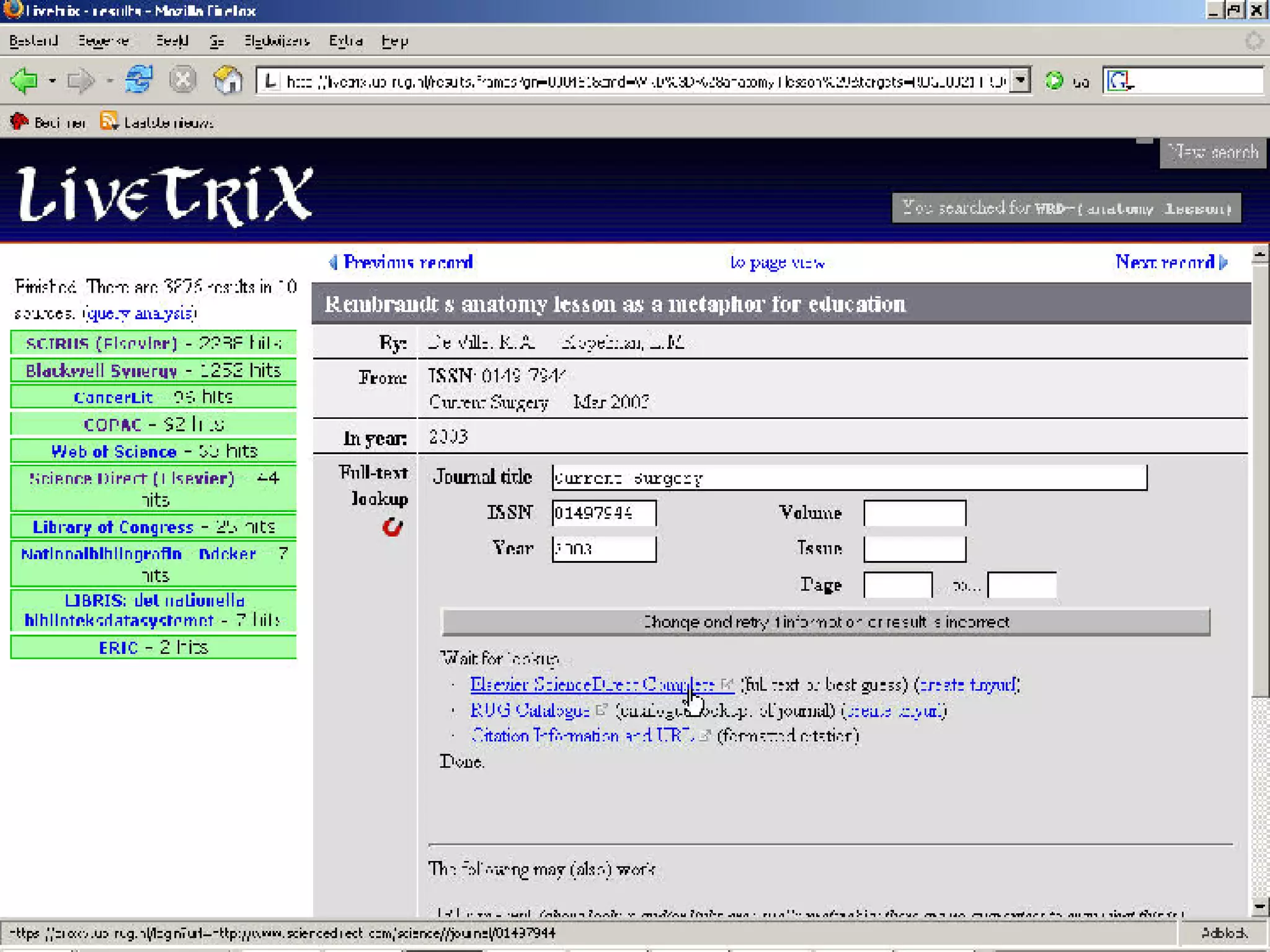Expand the address bar URL dropdown
This screenshot has width=1270, height=952.
1020,81
